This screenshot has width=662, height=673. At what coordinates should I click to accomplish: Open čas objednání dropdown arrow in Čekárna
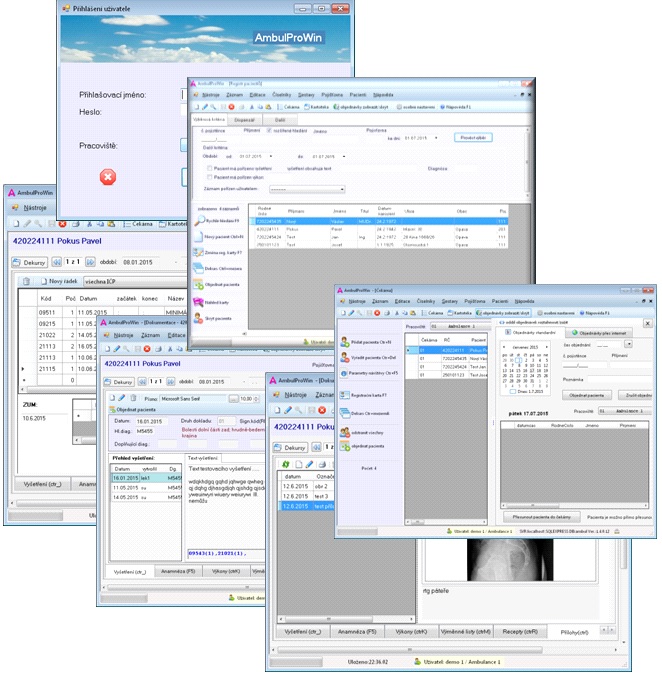click(x=628, y=344)
